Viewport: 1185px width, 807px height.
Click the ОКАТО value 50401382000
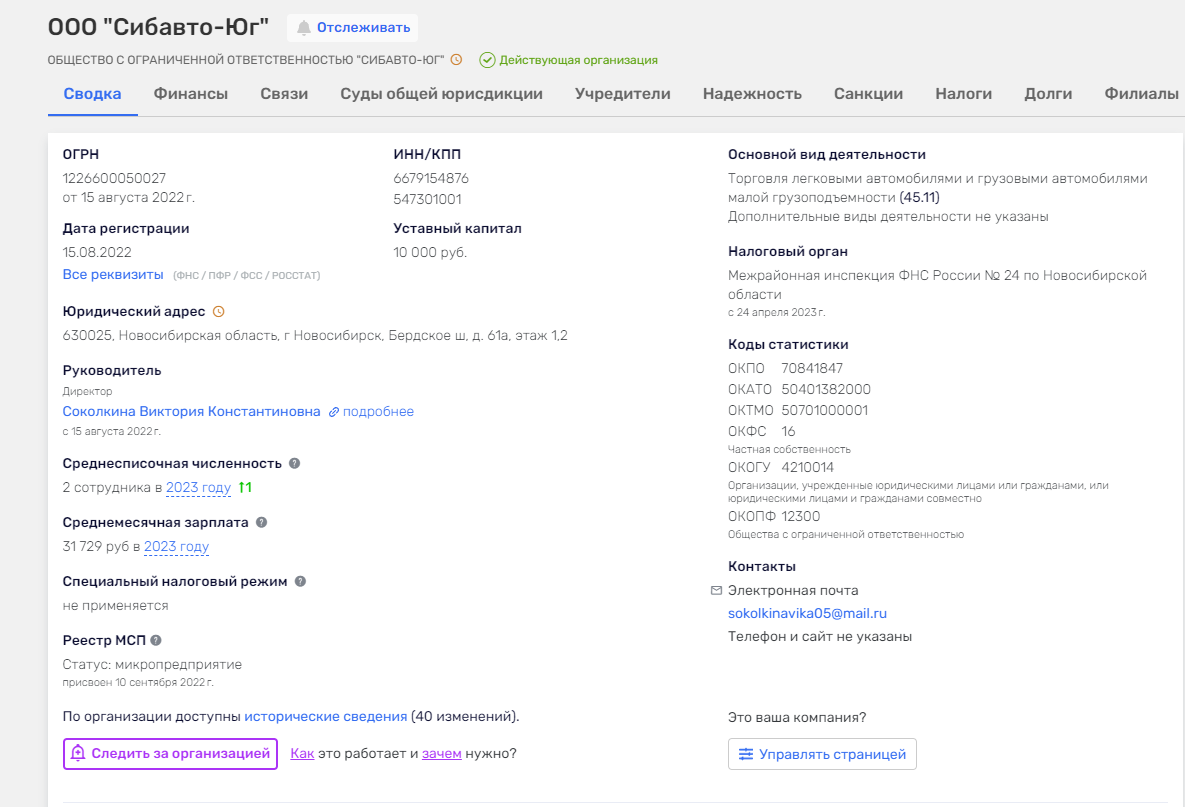coord(826,390)
